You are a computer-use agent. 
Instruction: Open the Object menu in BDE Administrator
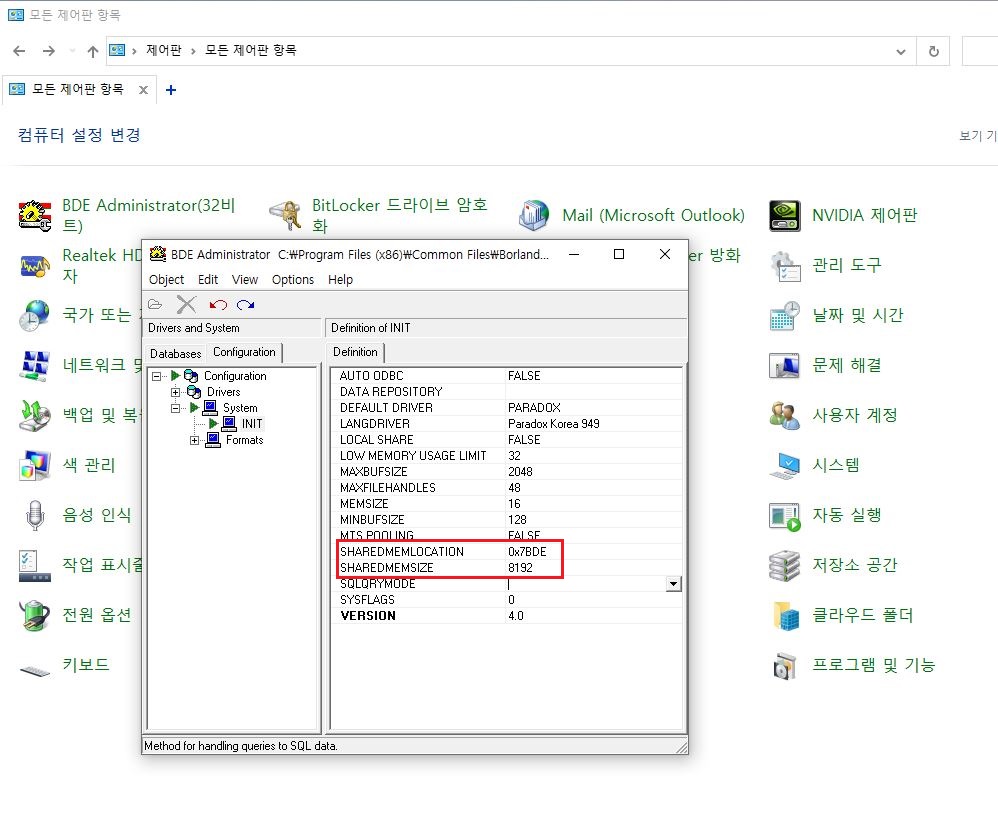pyautogui.click(x=166, y=280)
